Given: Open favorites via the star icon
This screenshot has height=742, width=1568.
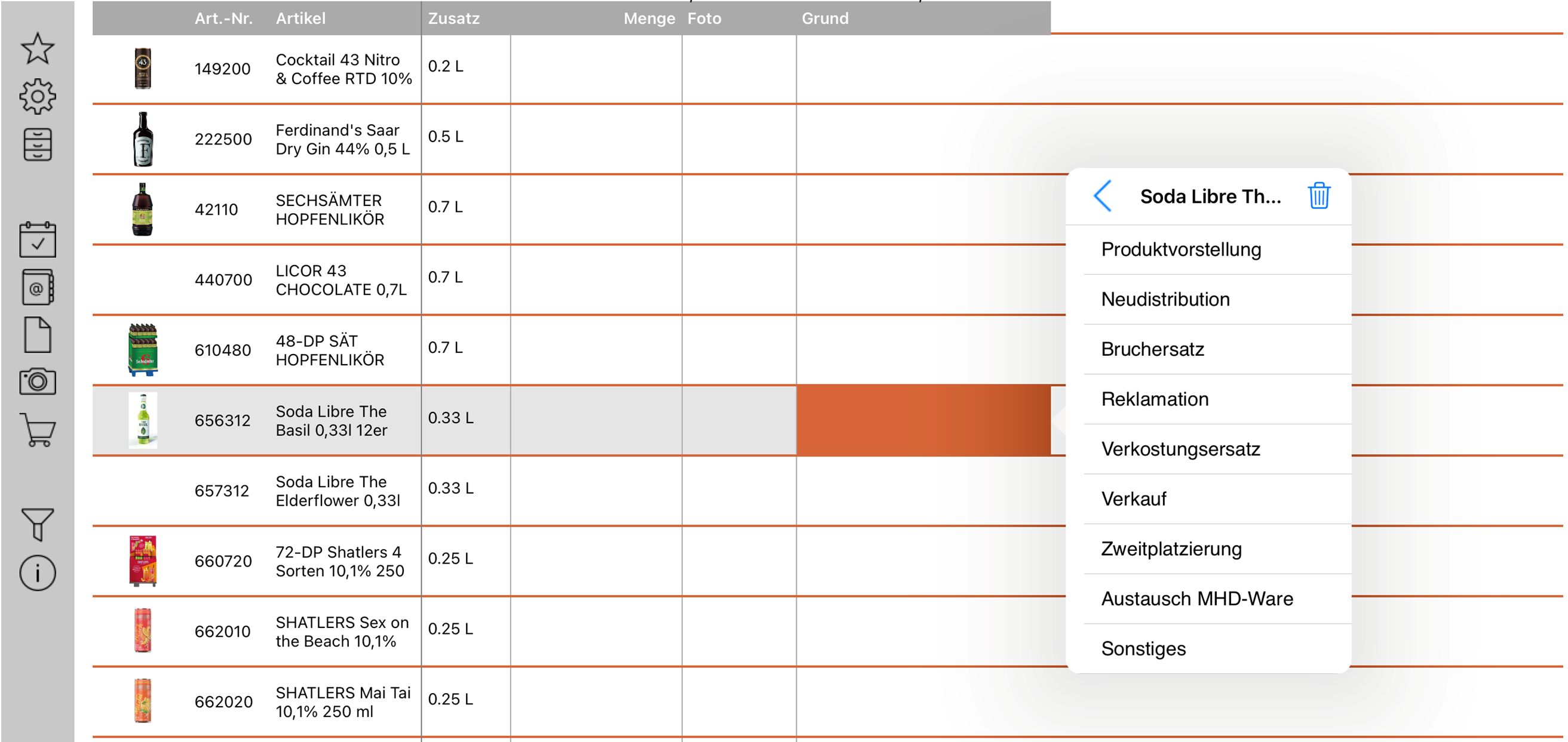Looking at the screenshot, I should point(37,49).
